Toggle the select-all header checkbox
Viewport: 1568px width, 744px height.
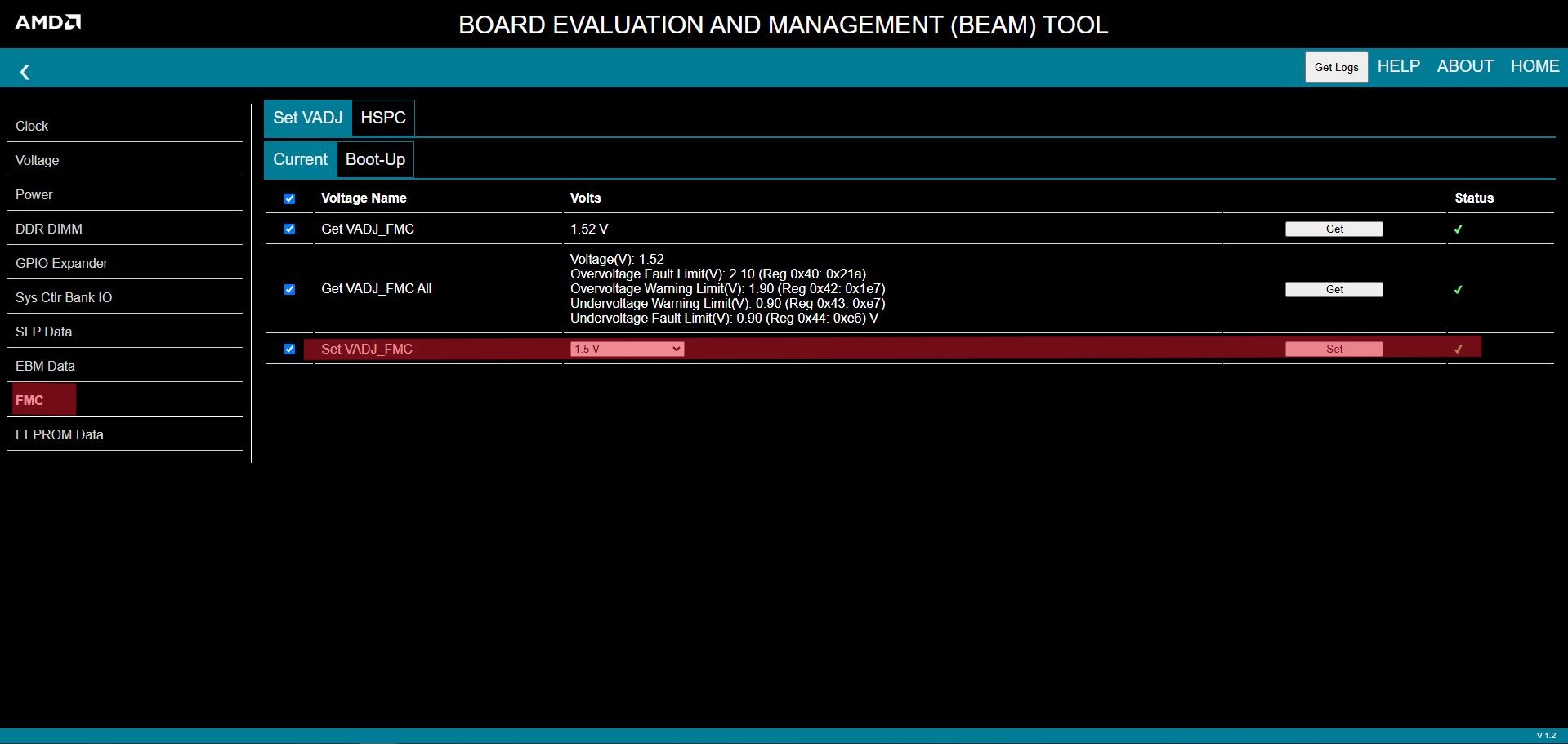coord(289,198)
